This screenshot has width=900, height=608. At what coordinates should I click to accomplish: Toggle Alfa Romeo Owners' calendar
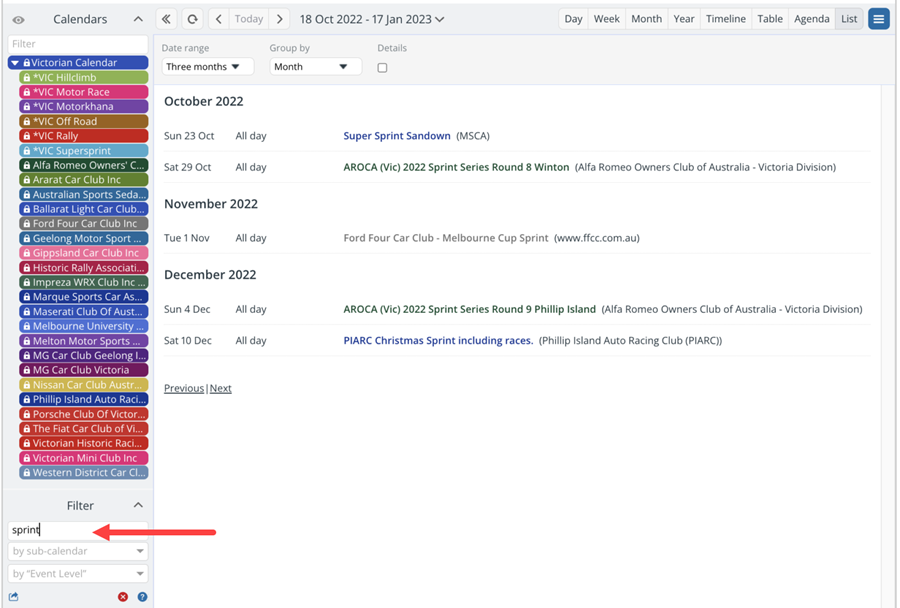[x=84, y=165]
